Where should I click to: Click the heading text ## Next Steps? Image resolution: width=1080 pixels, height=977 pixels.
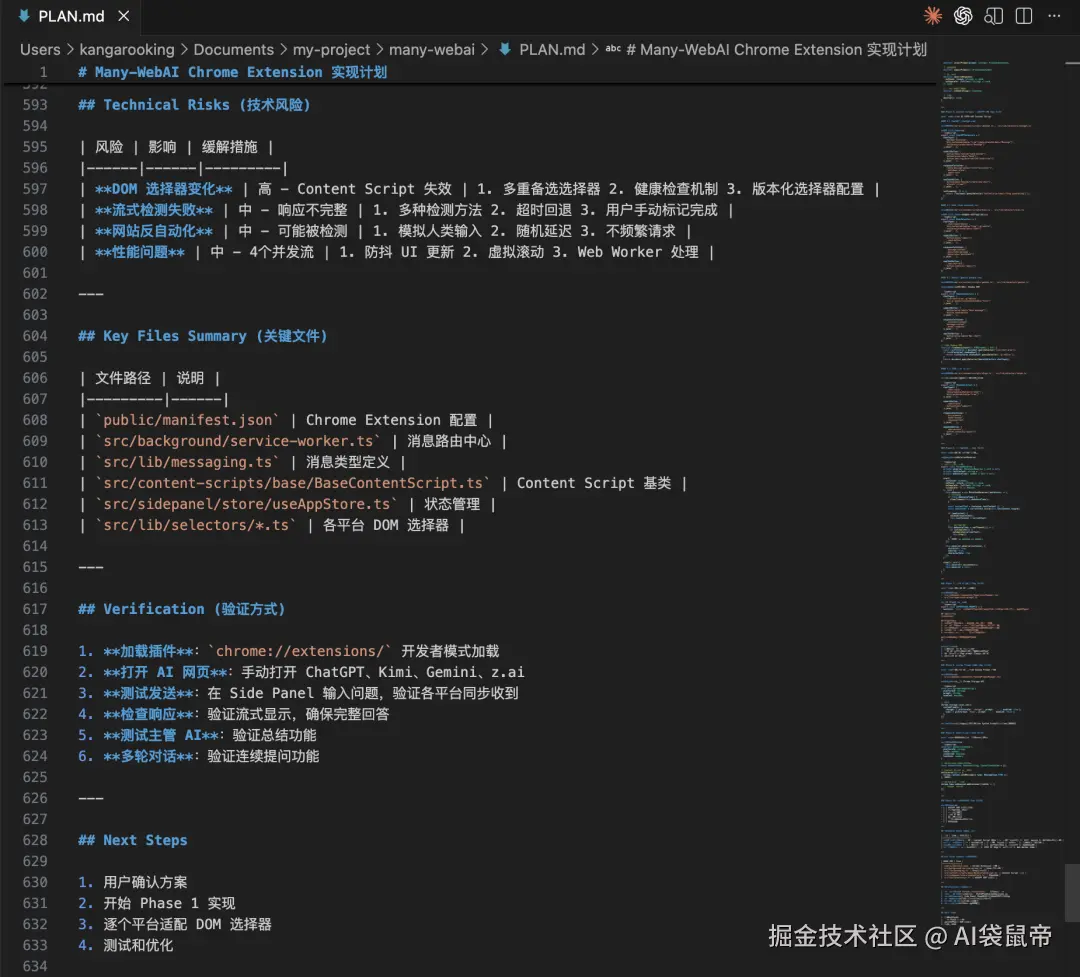132,839
